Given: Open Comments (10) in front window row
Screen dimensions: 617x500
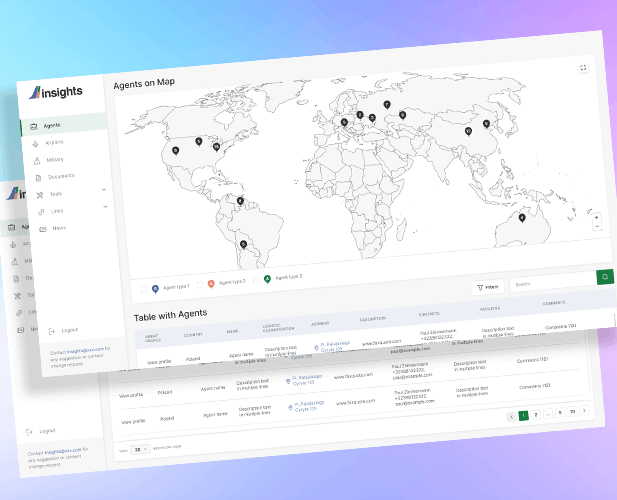Looking at the screenshot, I should 560,327.
